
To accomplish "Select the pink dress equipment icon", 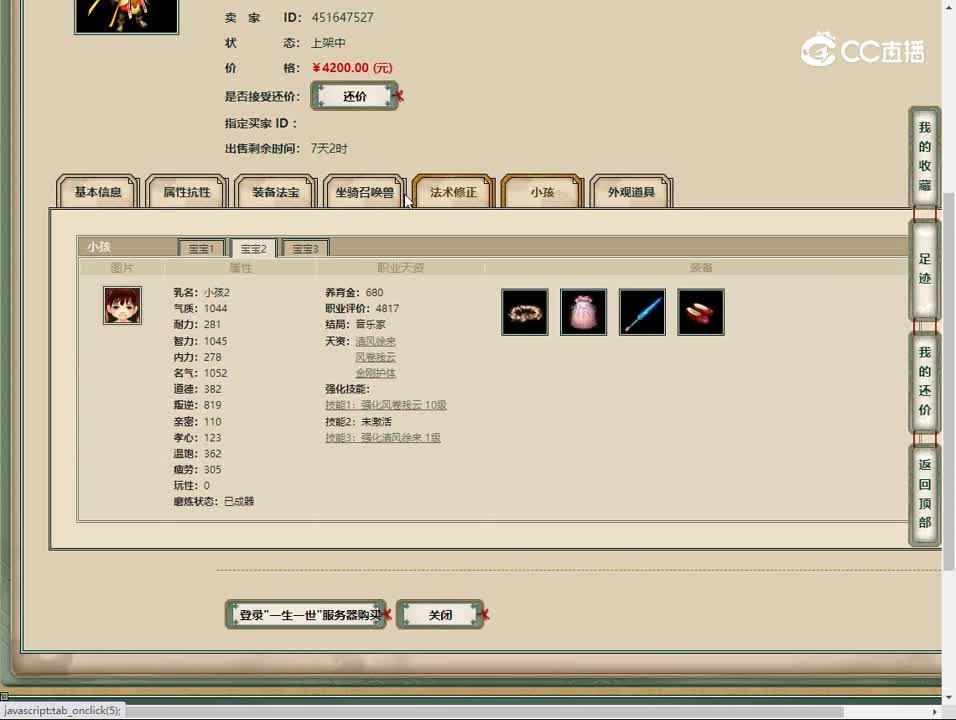I will click(x=583, y=311).
